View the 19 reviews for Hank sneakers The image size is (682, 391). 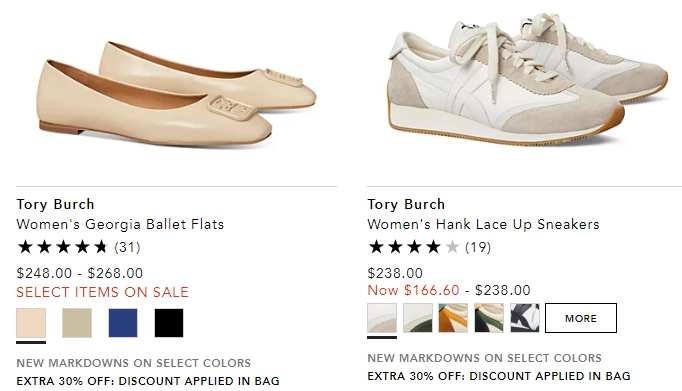(478, 247)
